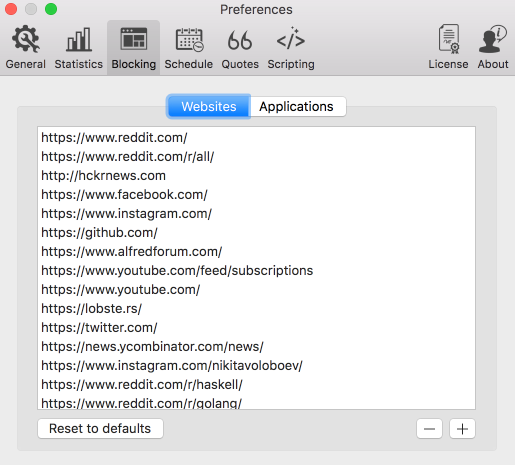Remove selected website with minus button
515x465 pixels.
coord(429,429)
